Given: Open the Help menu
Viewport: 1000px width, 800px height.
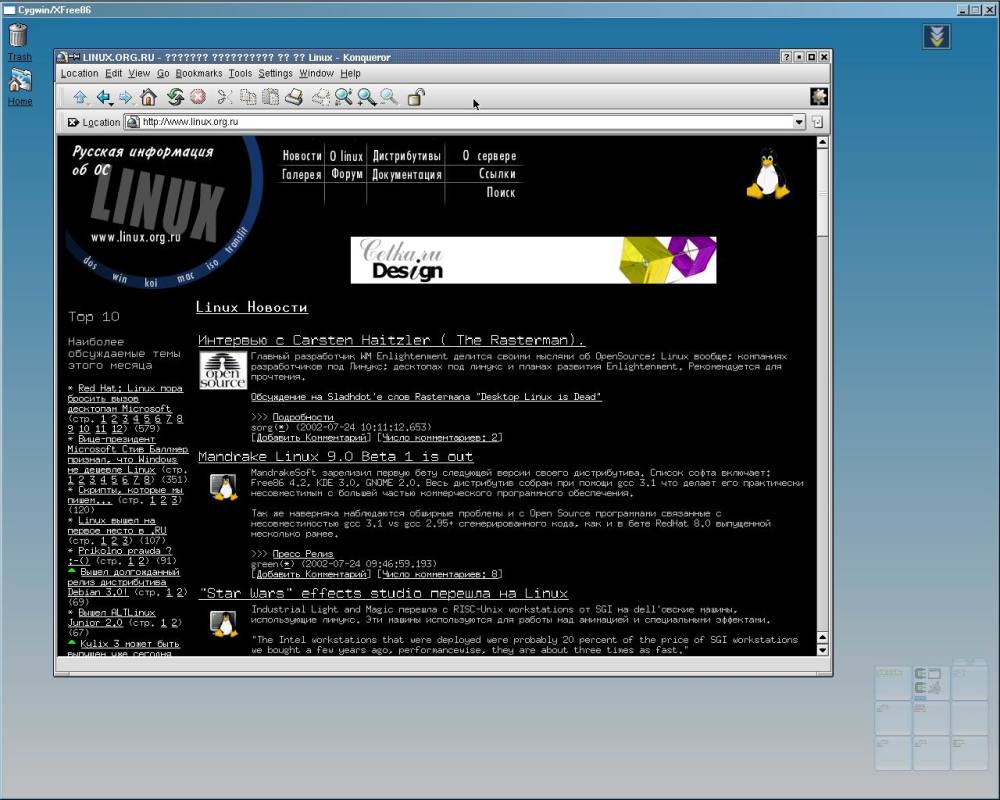Looking at the screenshot, I should coord(350,73).
